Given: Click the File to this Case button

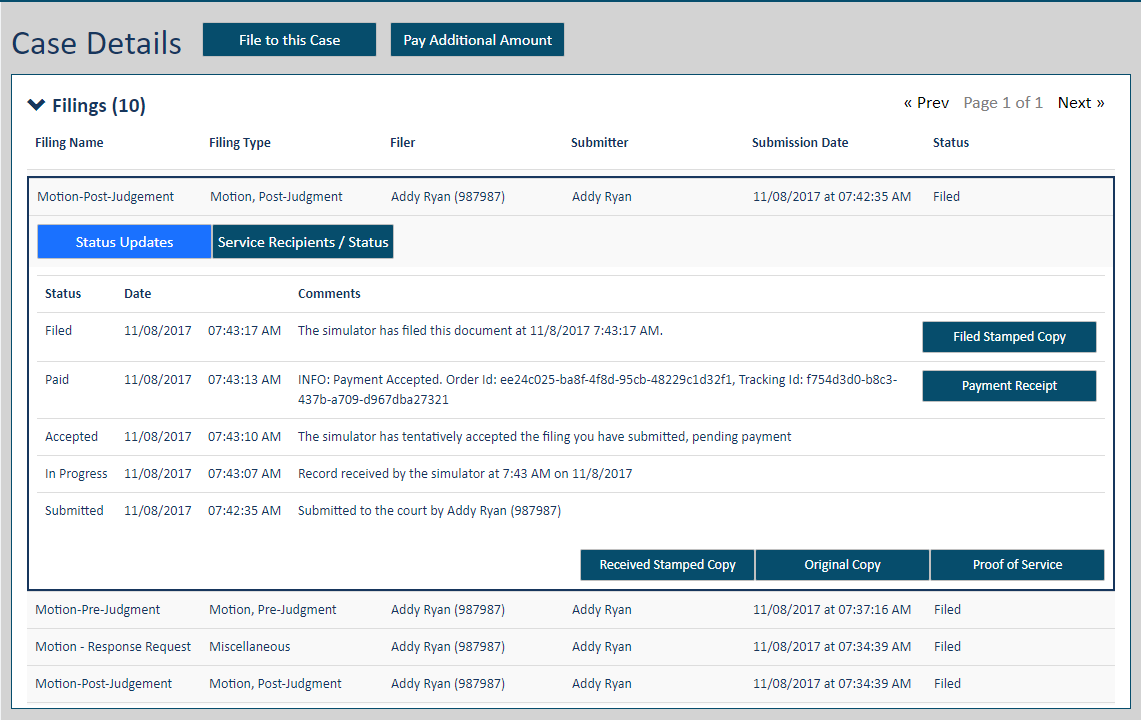Looking at the screenshot, I should click(x=288, y=39).
